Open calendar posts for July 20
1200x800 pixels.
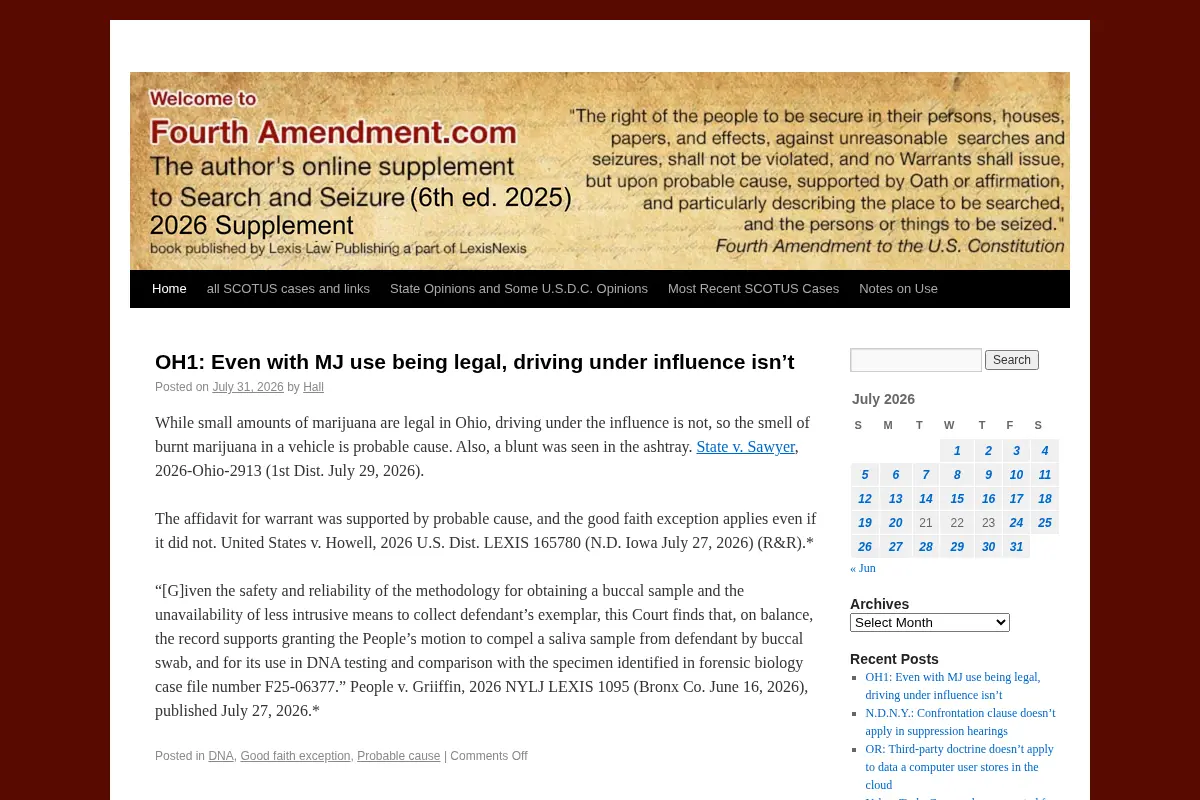click(x=896, y=523)
